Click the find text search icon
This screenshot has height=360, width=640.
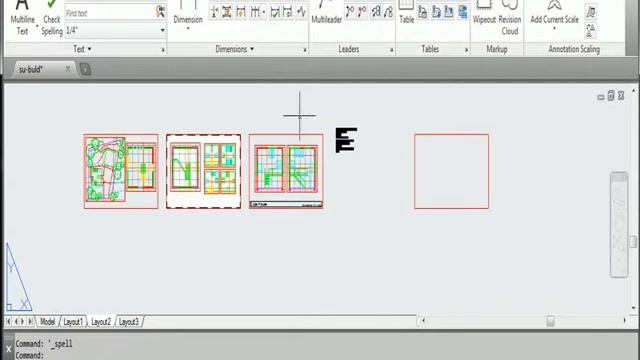pos(160,12)
